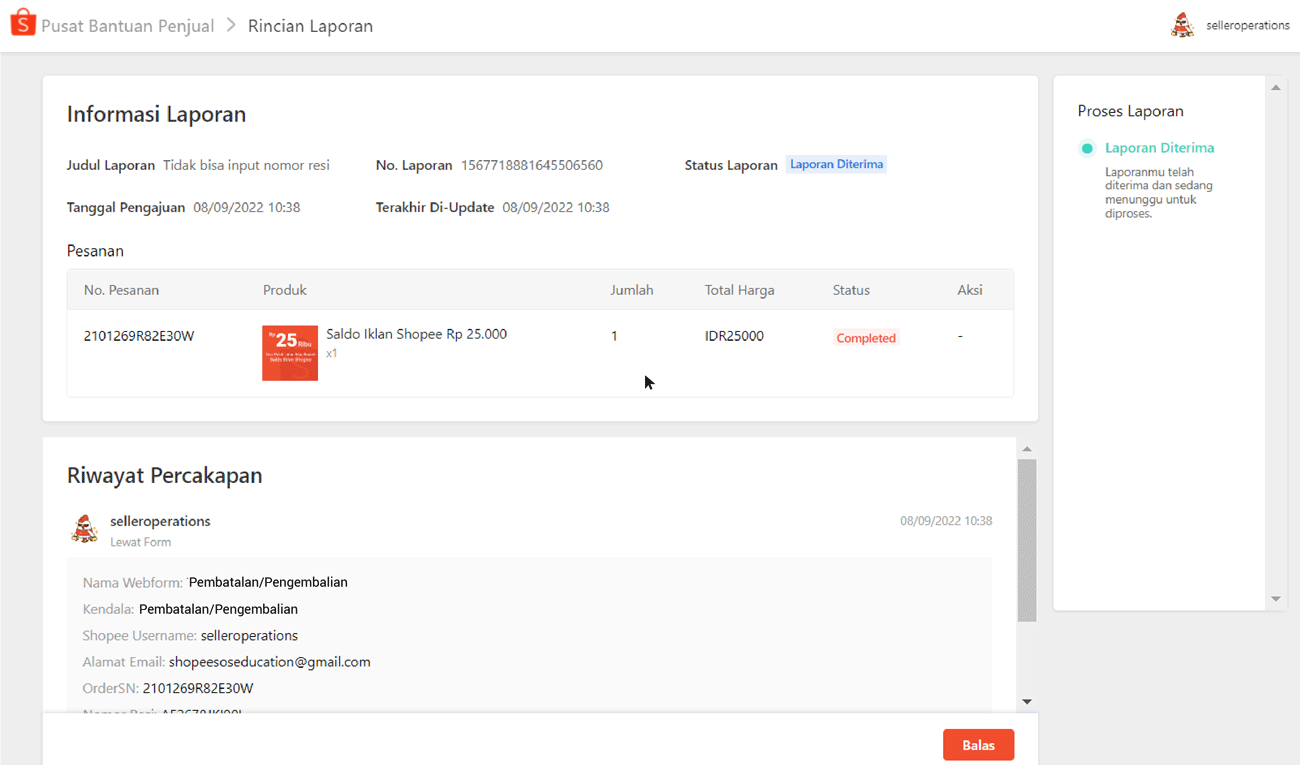Screen dimensions: 1300x765
Task: Click the order number 2101269R82E30W
Action: [x=139, y=336]
